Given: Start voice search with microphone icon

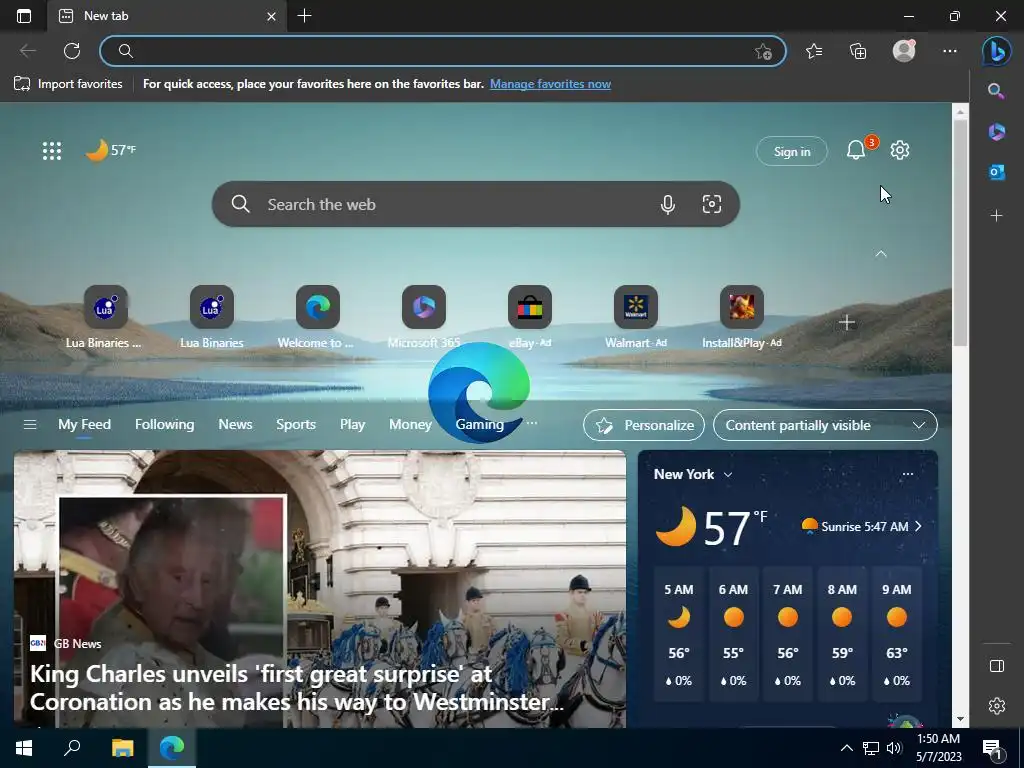Looking at the screenshot, I should point(667,204).
